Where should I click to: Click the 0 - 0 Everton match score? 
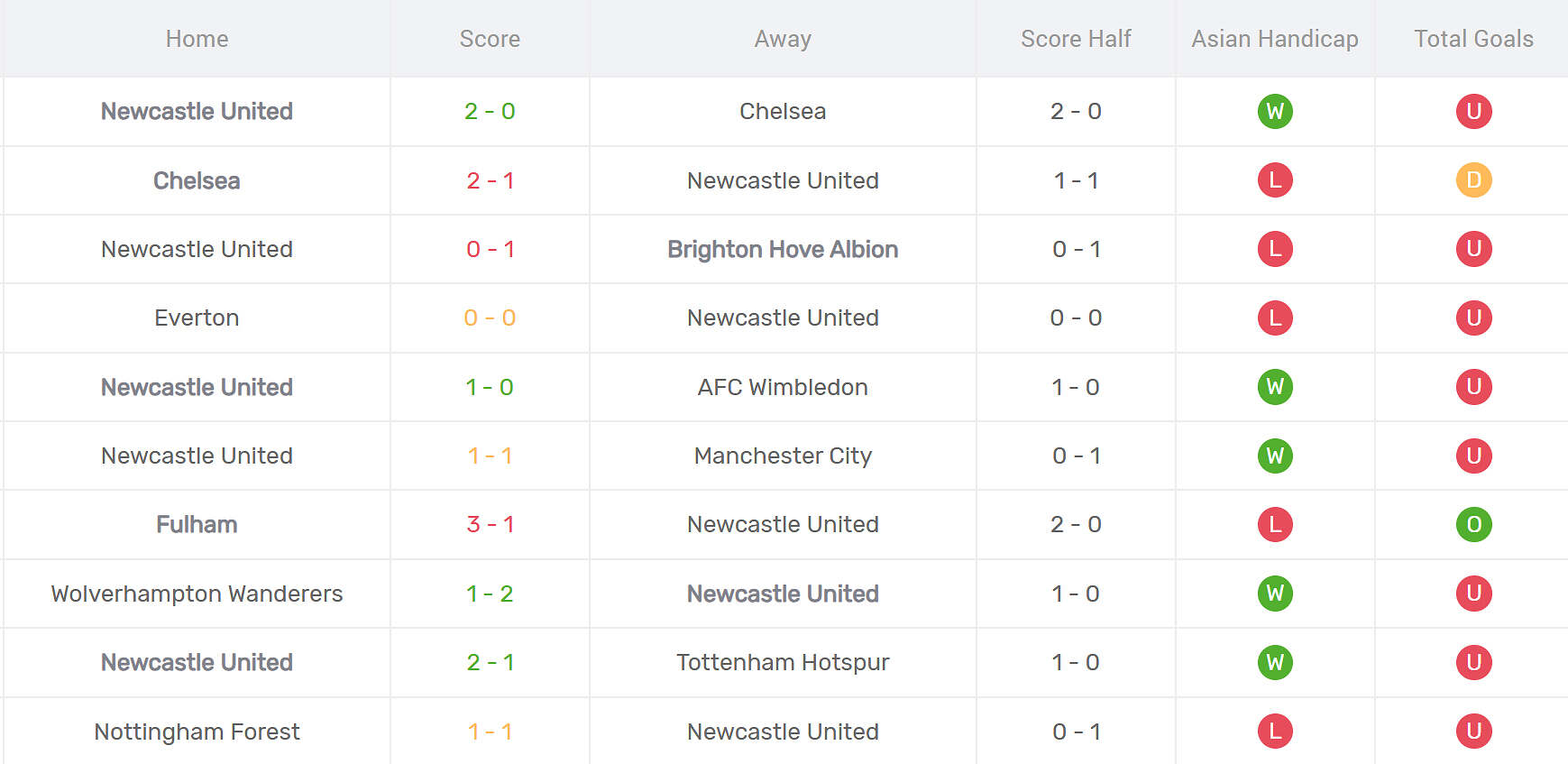[x=490, y=318]
